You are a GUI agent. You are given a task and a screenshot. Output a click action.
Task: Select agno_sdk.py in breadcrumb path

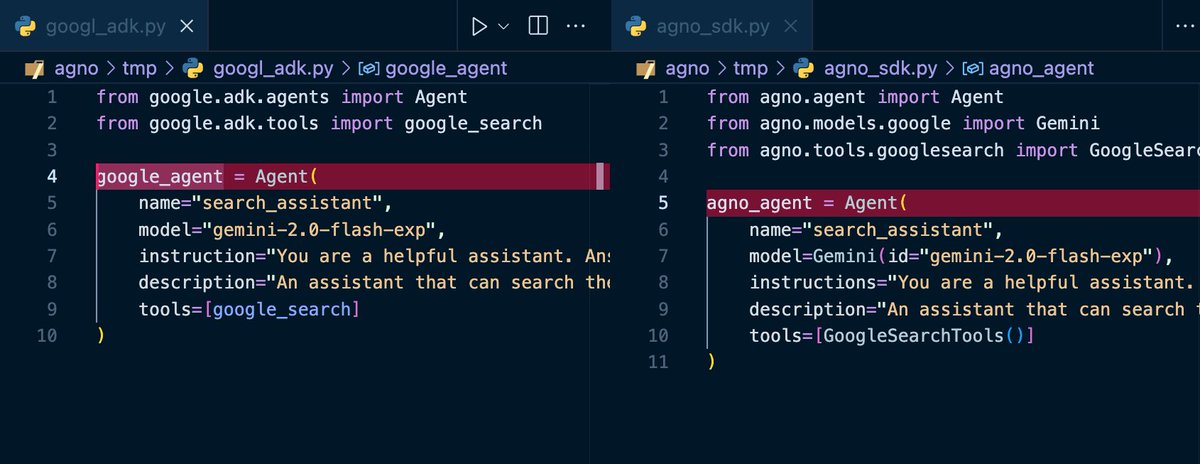pyautogui.click(x=881, y=69)
